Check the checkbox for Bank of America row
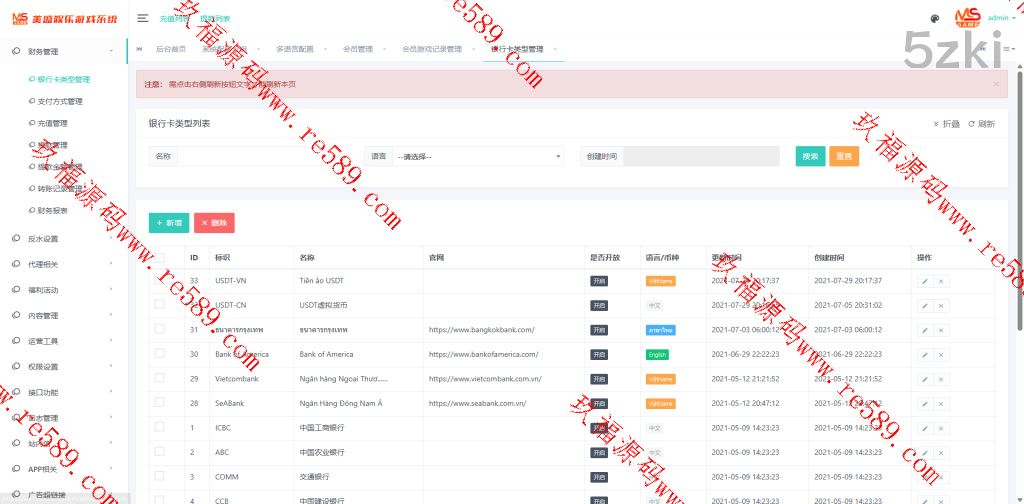 [159, 354]
